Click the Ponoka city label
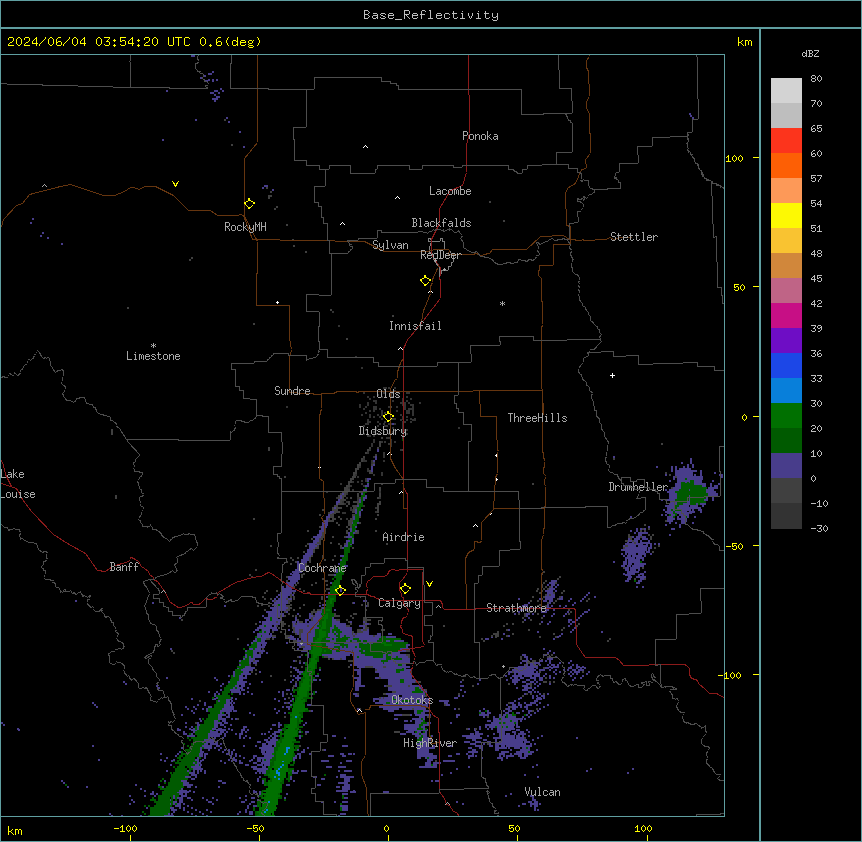Screen dimensions: 862x842 [480, 136]
